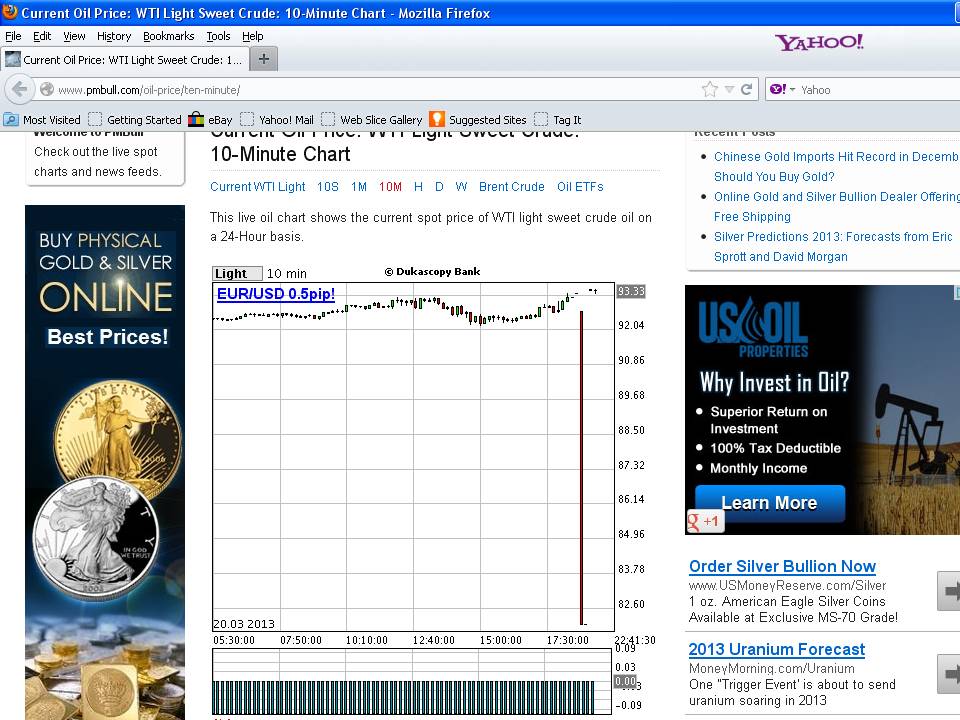The image size is (960, 720).
Task: Open the Order Silver Bullion Now ad
Action: 782,566
